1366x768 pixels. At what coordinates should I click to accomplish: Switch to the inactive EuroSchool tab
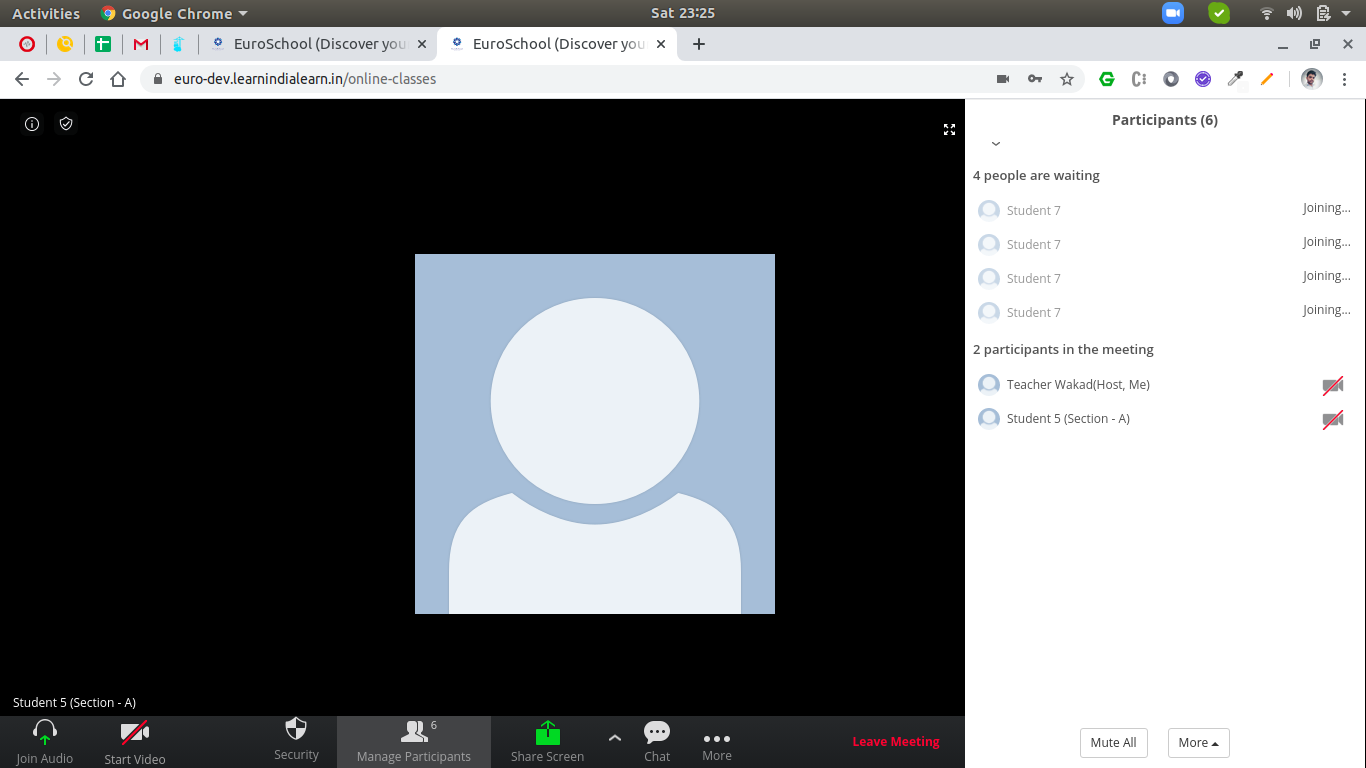[319, 44]
